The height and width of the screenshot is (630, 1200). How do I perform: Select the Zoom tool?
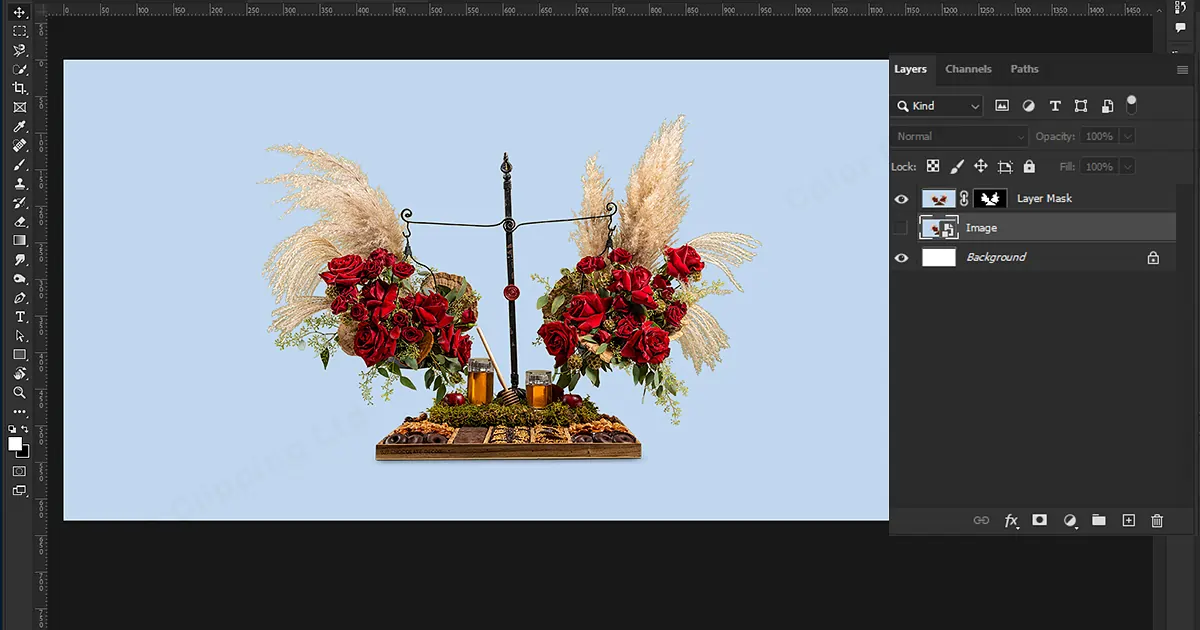coord(19,391)
